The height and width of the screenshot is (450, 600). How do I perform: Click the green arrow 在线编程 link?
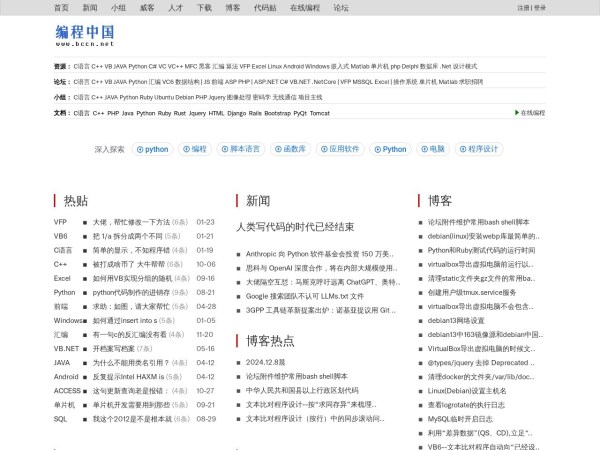[x=530, y=112]
